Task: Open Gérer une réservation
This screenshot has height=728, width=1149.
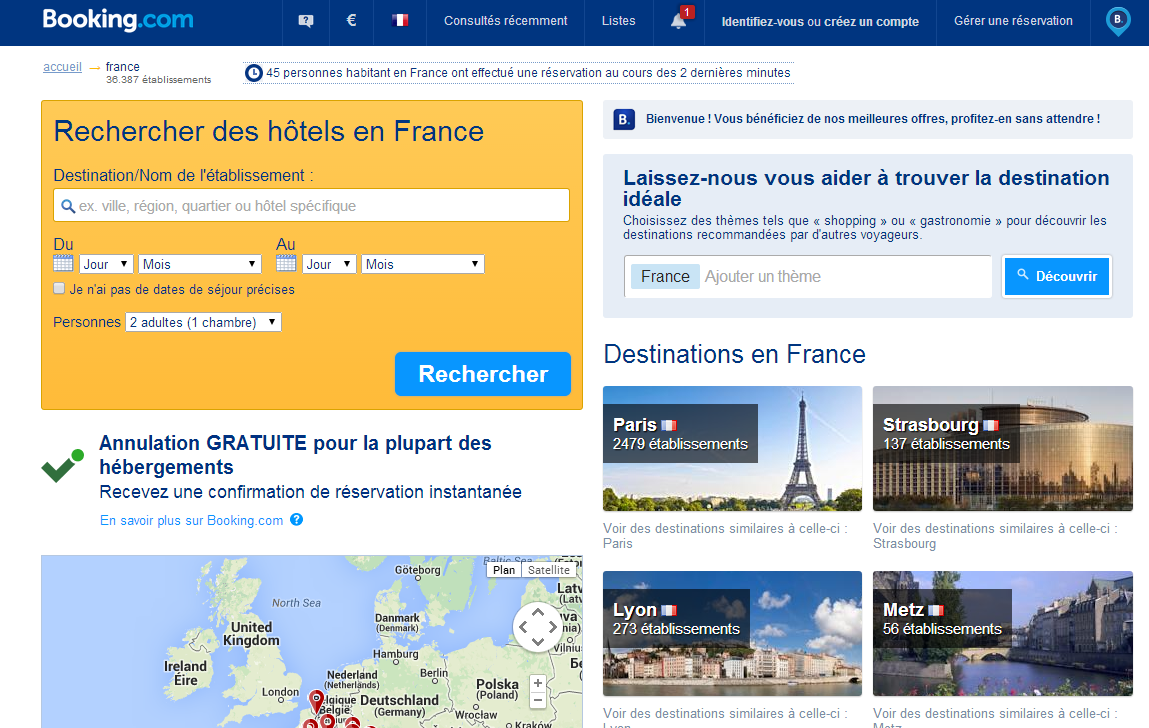Action: pyautogui.click(x=1013, y=21)
